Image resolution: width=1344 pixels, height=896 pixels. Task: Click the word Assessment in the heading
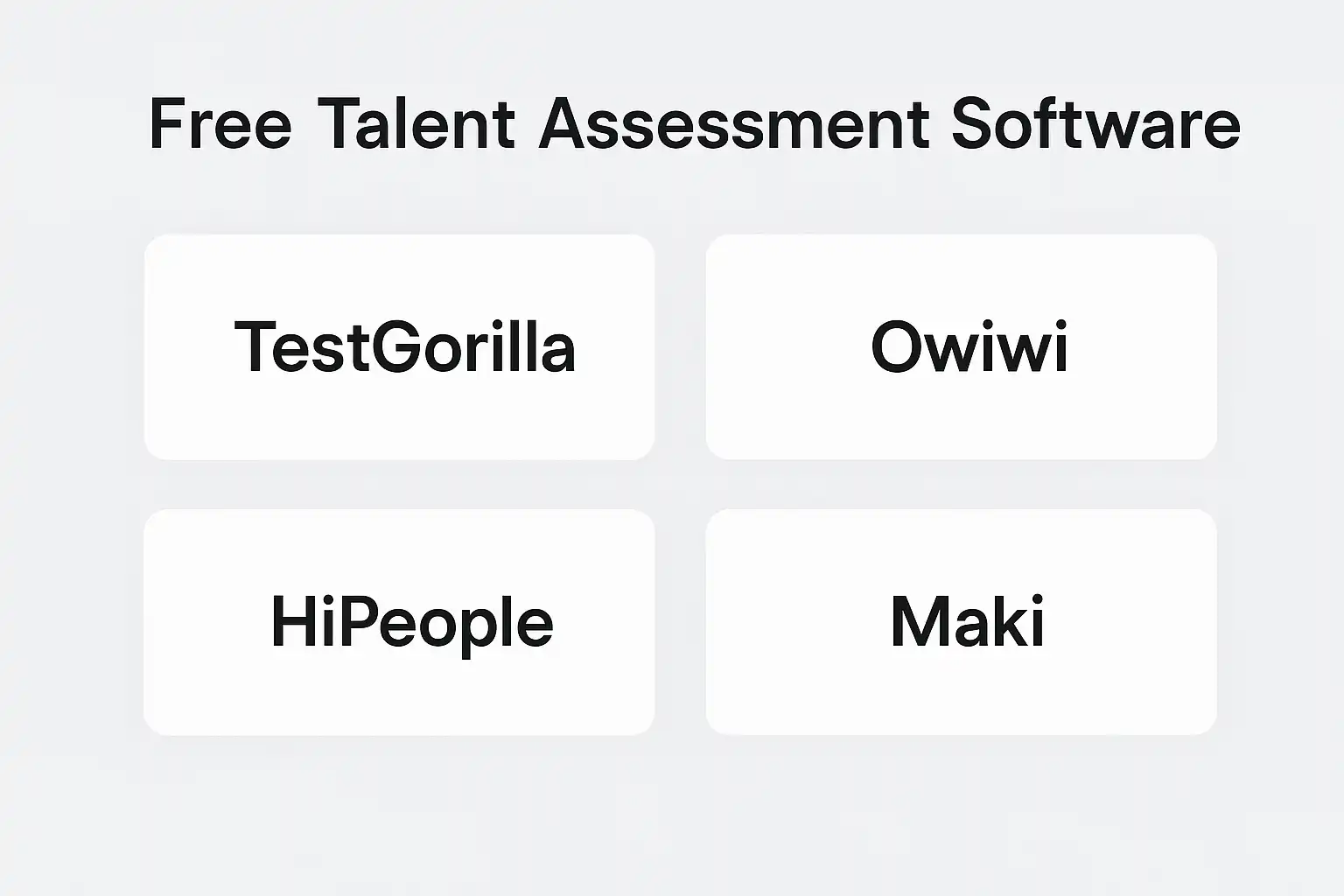tap(733, 123)
